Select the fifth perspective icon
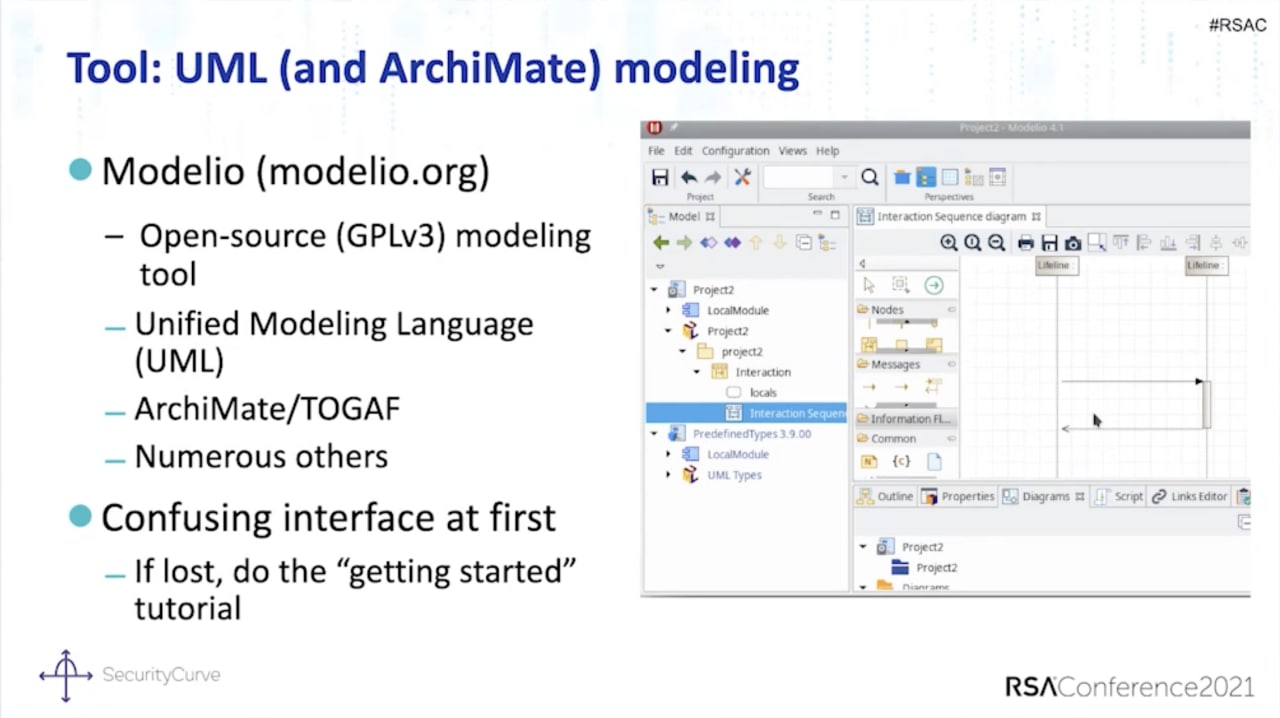Image resolution: width=1280 pixels, height=718 pixels. [997, 177]
